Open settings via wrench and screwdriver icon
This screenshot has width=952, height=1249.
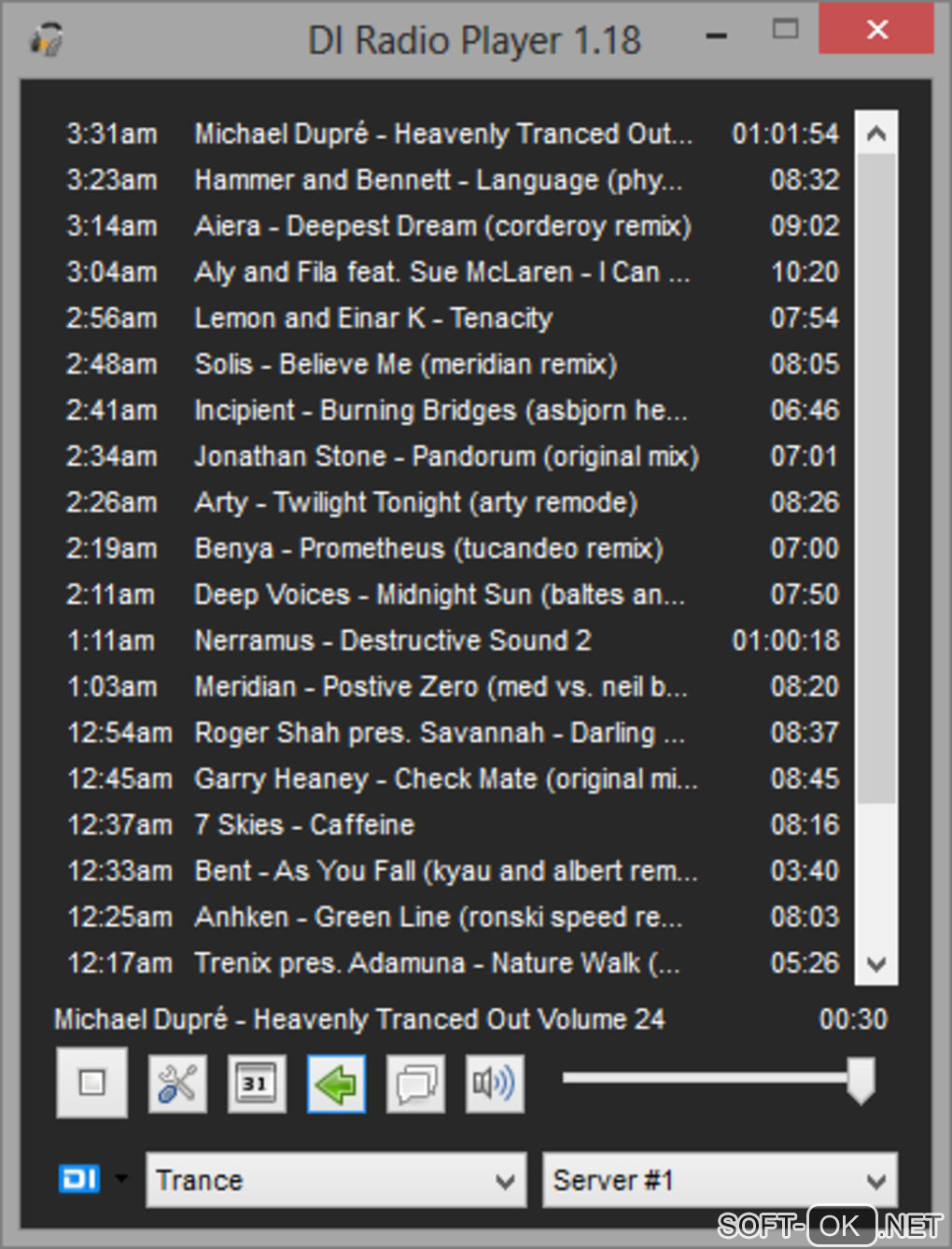[177, 1084]
